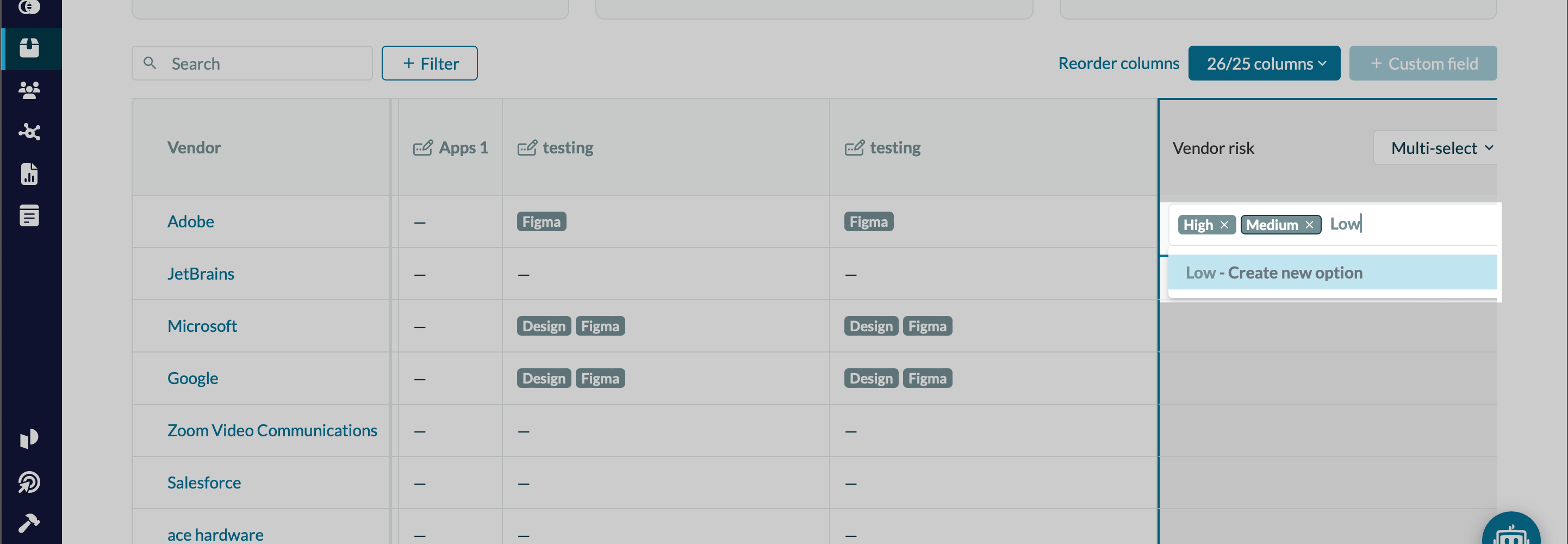Click second testing cell for Salesforce
The height and width of the screenshot is (544, 1568).
click(x=993, y=483)
